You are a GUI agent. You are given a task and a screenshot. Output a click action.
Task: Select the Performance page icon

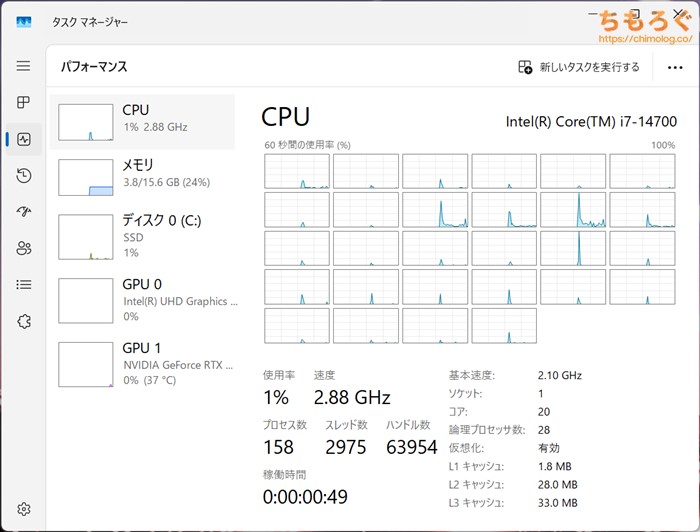(x=24, y=139)
